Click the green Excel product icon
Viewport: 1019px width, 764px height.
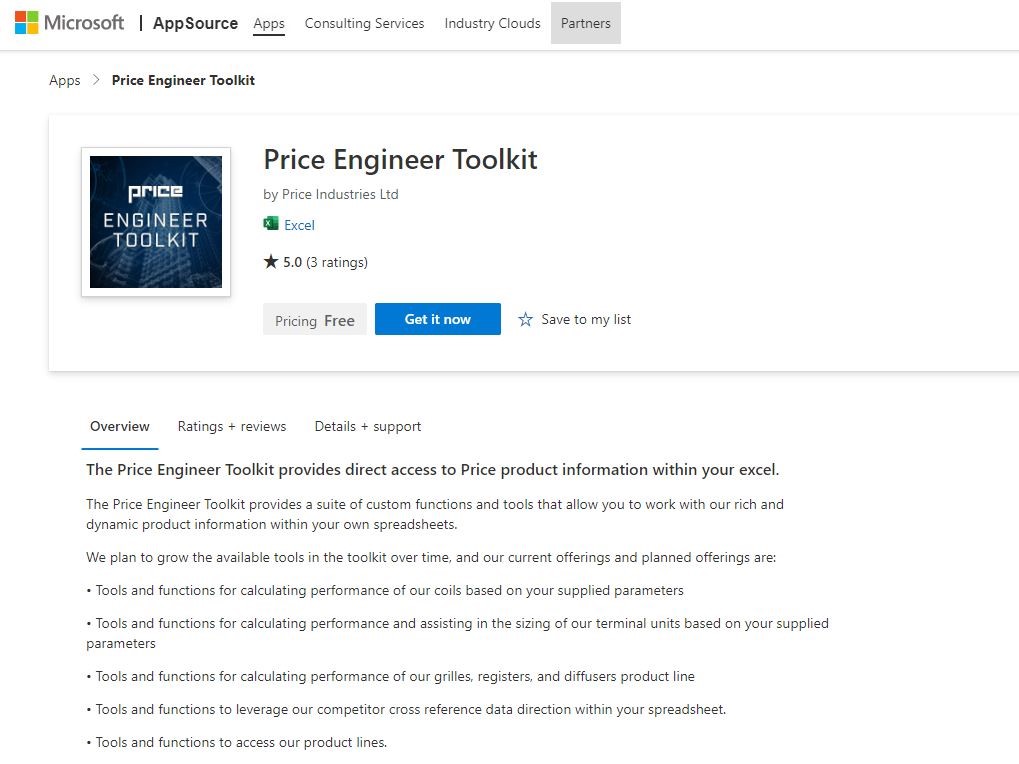pos(271,224)
